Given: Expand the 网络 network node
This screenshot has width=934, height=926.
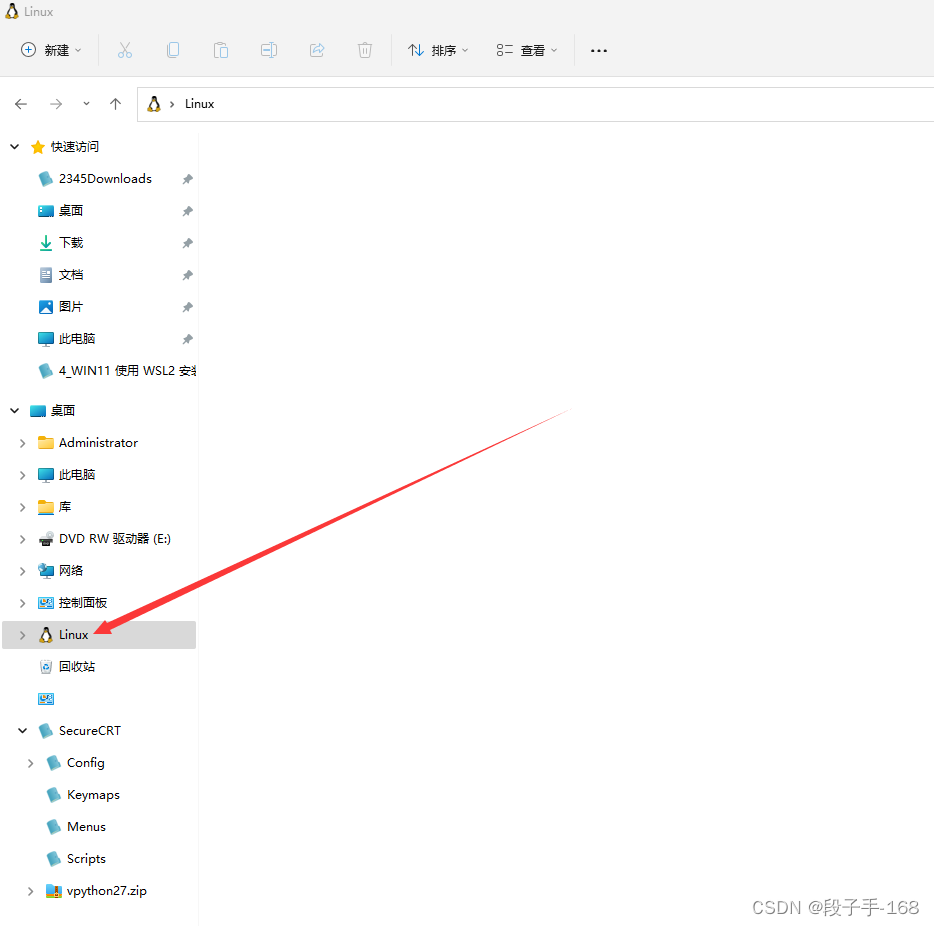Looking at the screenshot, I should tap(23, 571).
